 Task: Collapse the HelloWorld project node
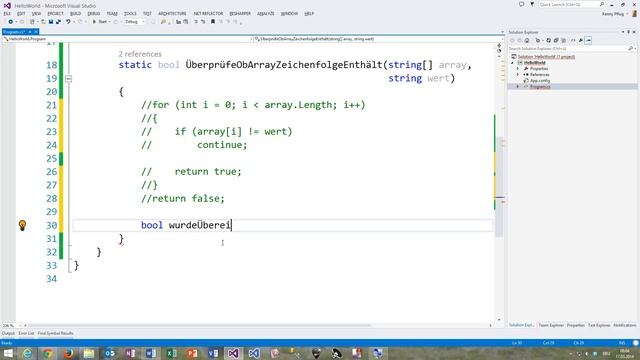513,63
